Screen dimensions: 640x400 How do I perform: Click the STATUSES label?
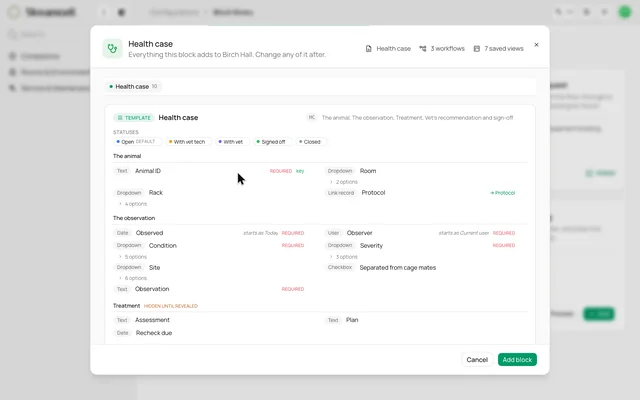(126, 132)
